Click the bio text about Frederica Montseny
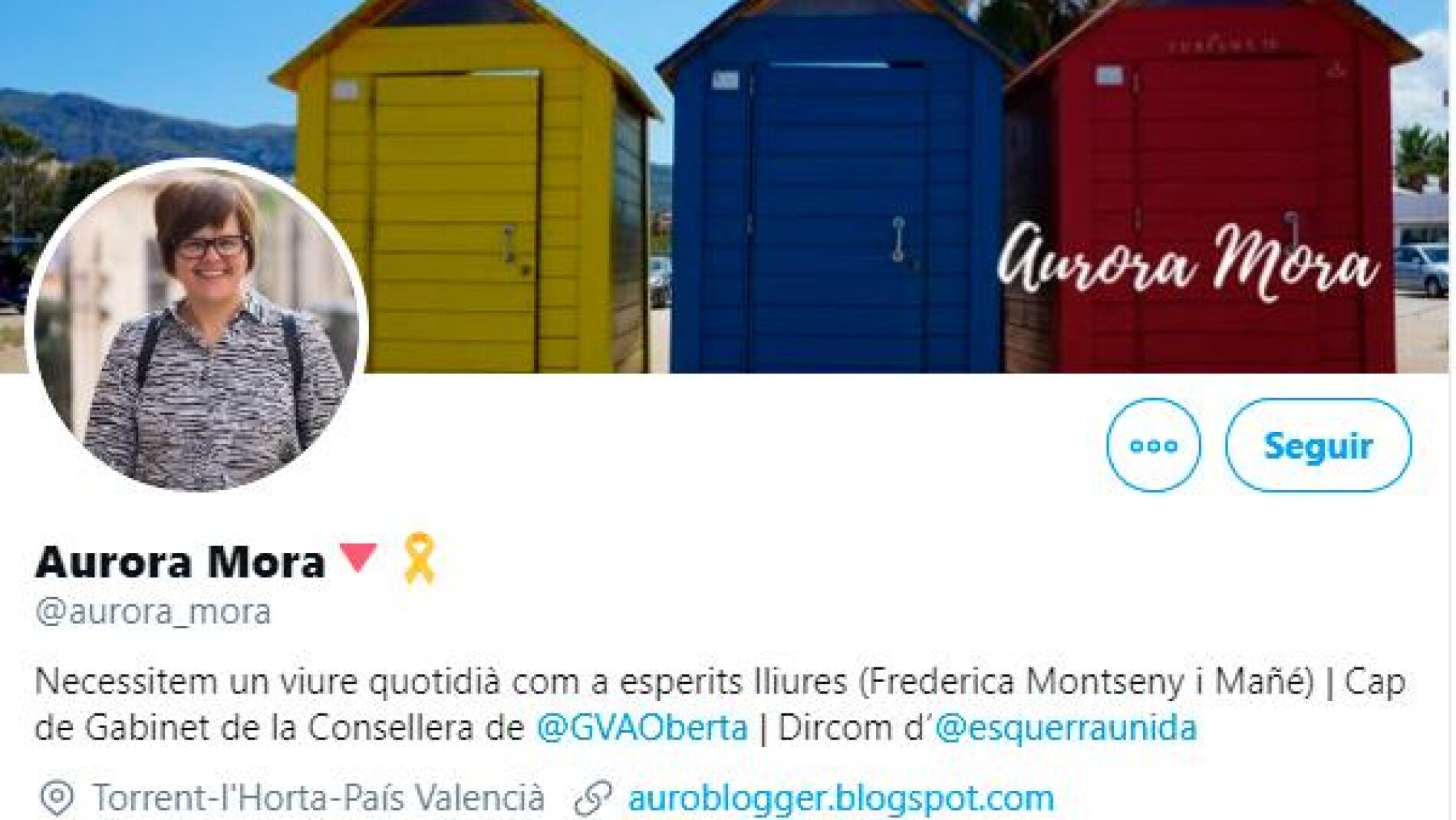 pos(675,681)
